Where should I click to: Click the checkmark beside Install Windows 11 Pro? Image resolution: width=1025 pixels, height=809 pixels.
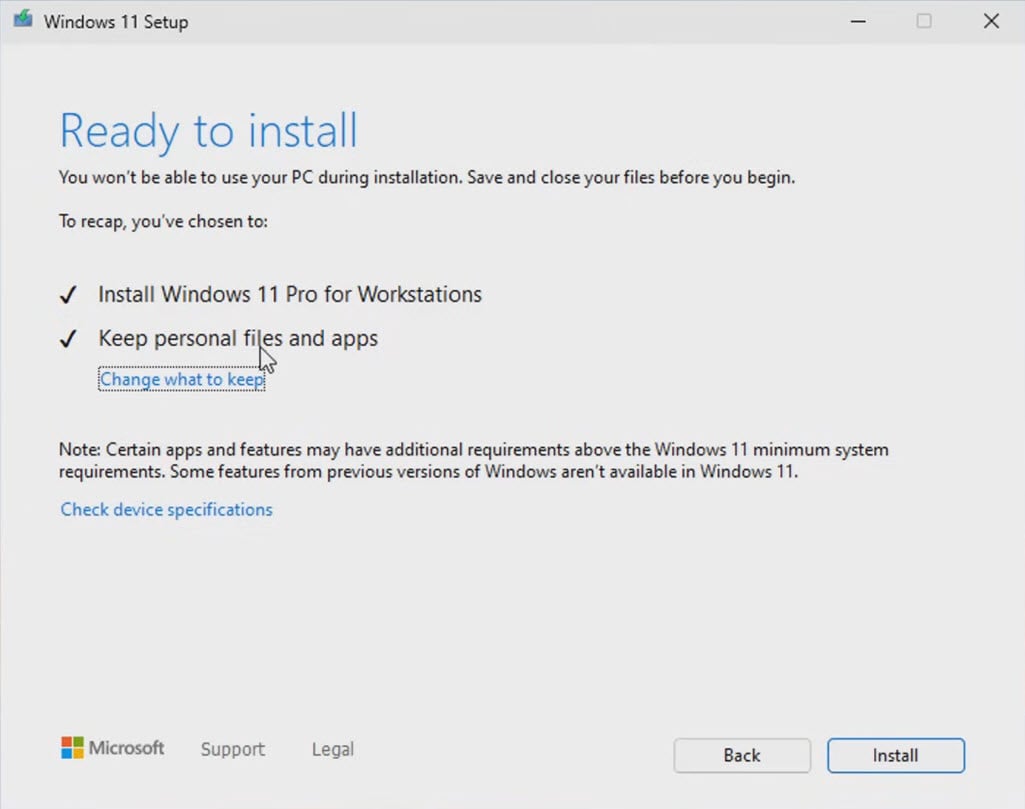coord(69,295)
